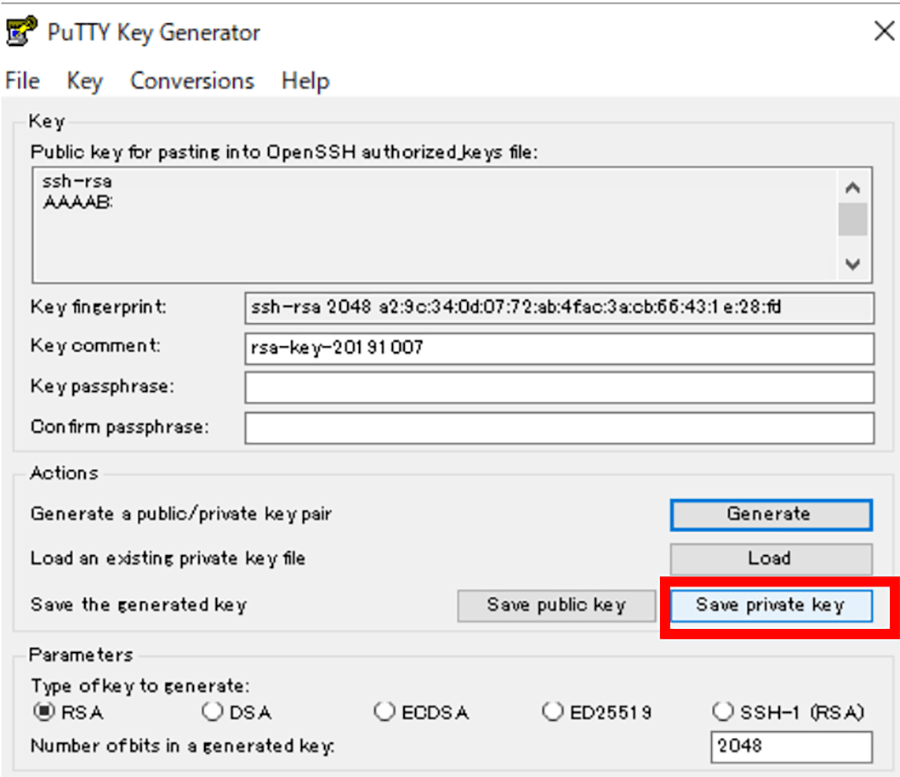The width and height of the screenshot is (900, 777).
Task: Click the 'Public key for pasting' label
Action: tap(284, 153)
